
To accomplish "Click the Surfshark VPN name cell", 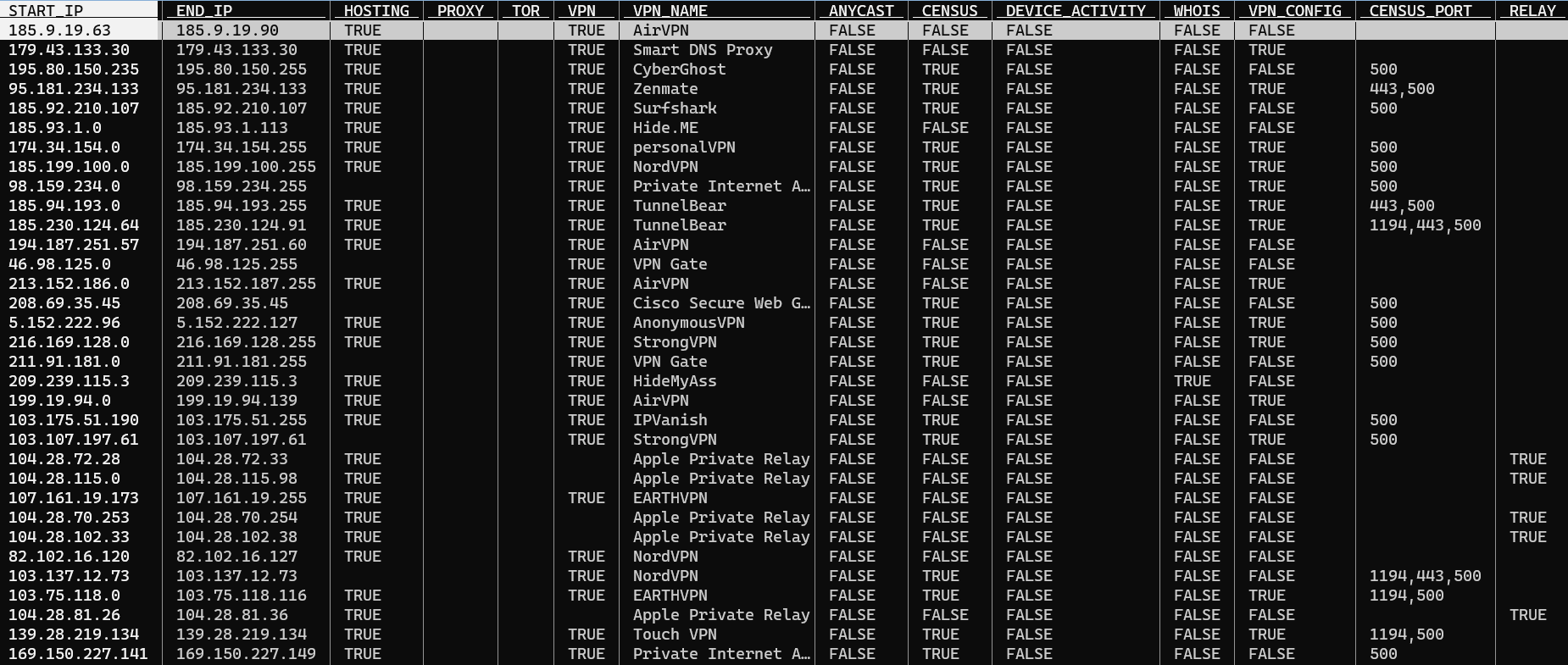I will point(675,108).
